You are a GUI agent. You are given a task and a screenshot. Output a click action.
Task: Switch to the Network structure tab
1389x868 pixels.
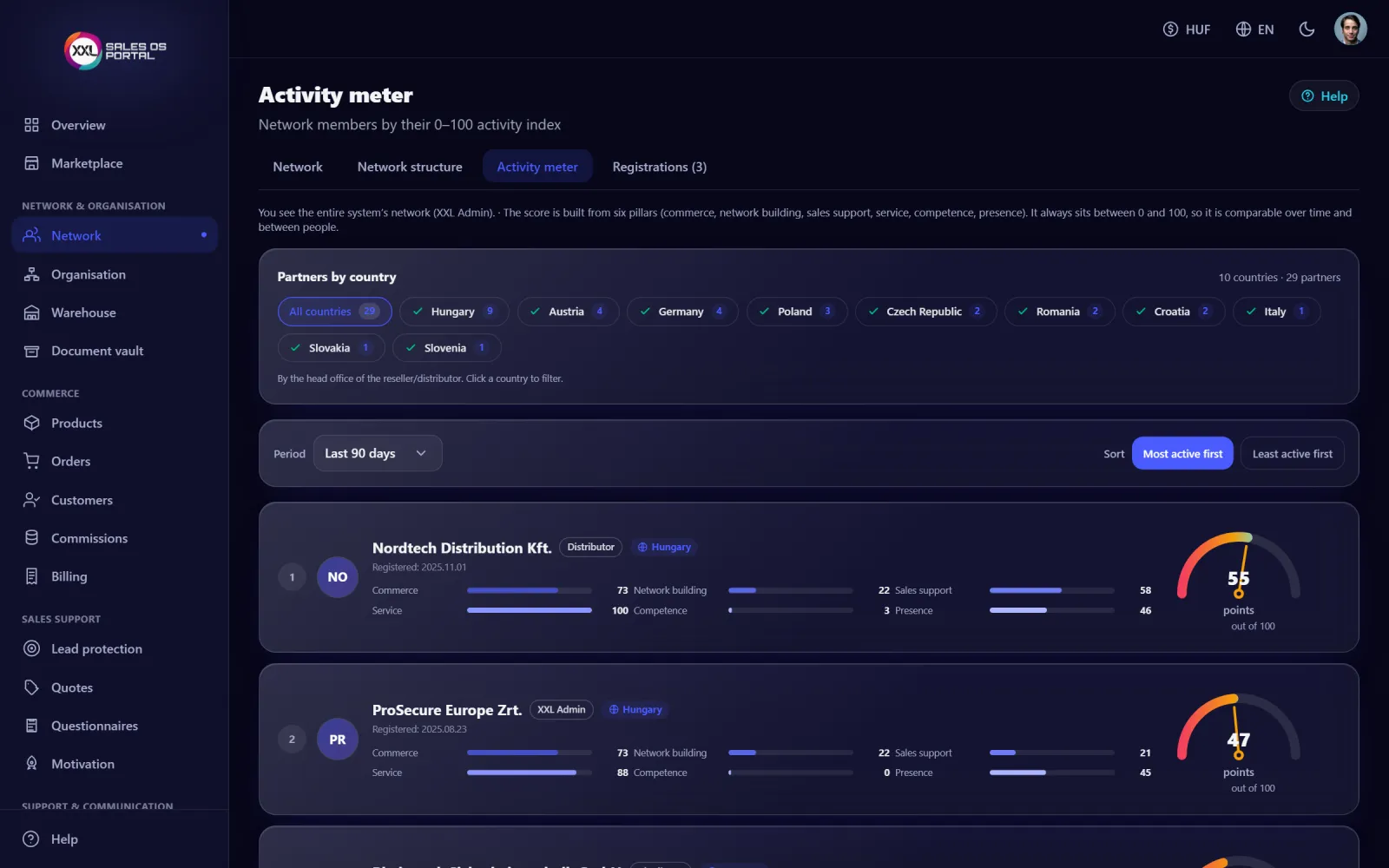click(x=410, y=167)
